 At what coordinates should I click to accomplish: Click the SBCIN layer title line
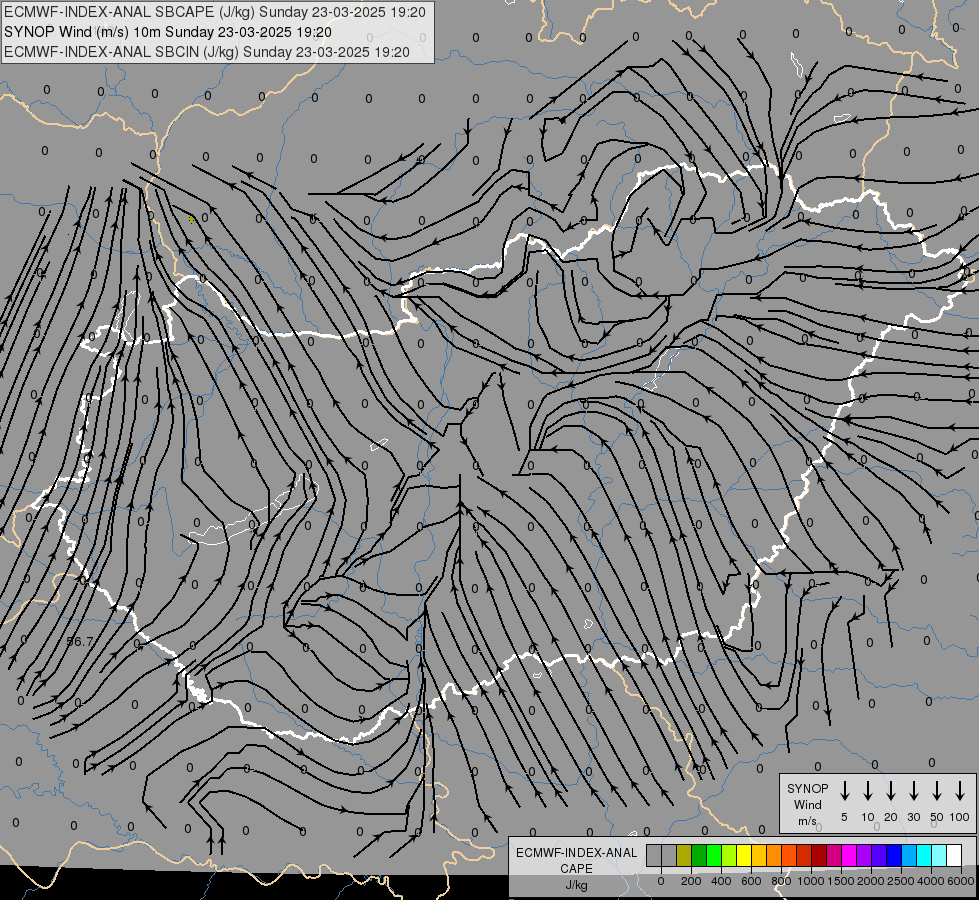pyautogui.click(x=207, y=52)
